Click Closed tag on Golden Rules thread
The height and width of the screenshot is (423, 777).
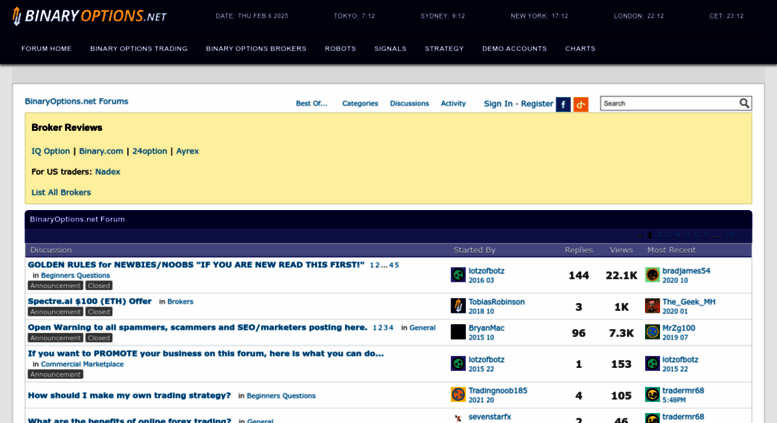pos(99,286)
